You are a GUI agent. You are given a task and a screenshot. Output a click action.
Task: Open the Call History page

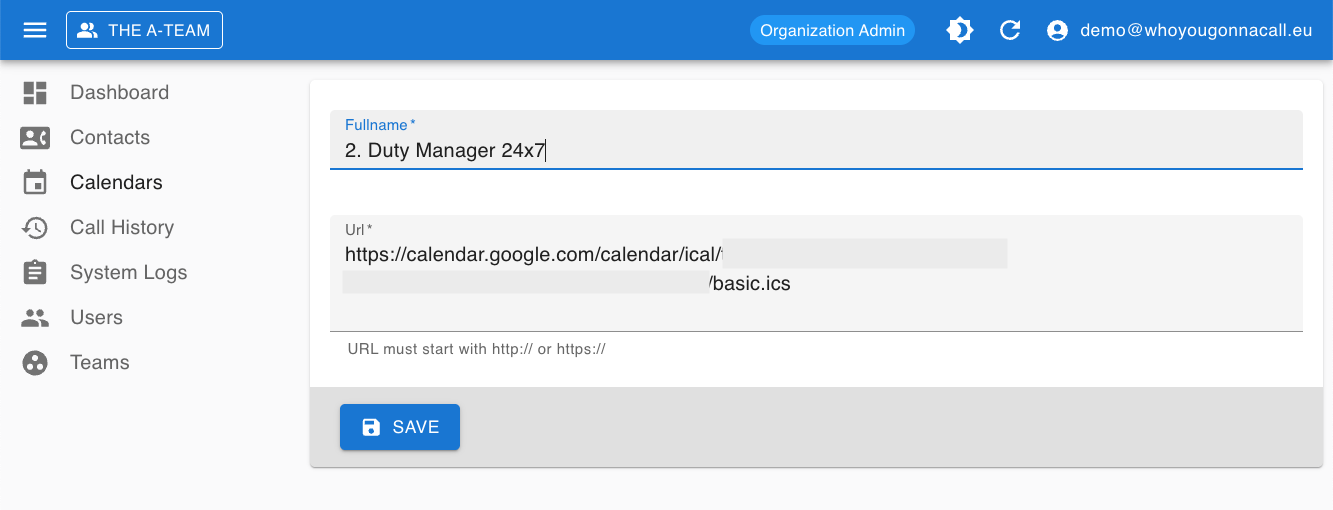[x=122, y=228]
